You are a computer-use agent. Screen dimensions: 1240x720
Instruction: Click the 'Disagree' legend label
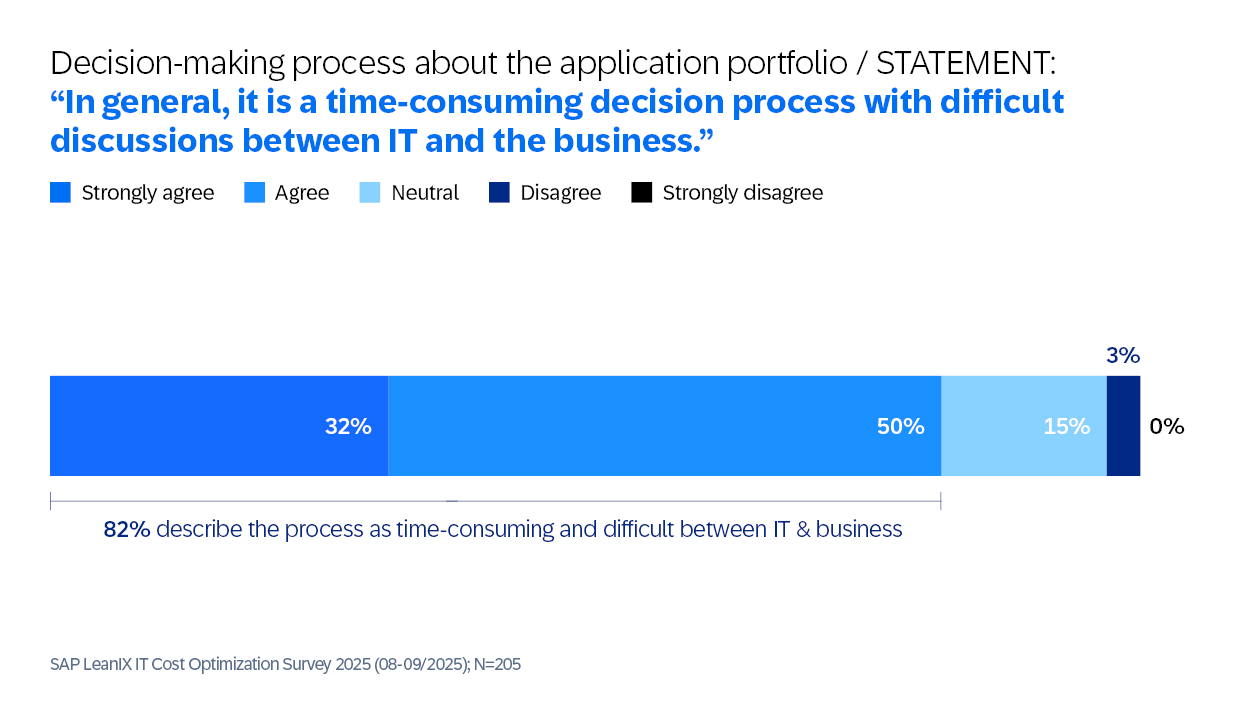coord(561,193)
